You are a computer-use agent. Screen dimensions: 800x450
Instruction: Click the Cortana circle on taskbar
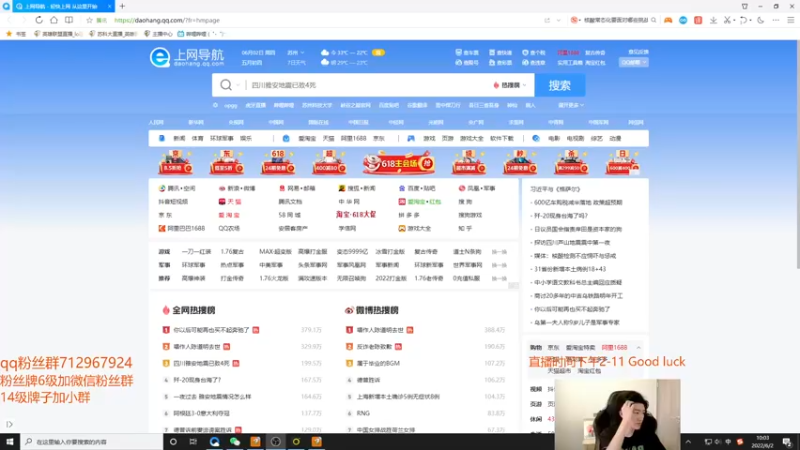(x=173, y=442)
